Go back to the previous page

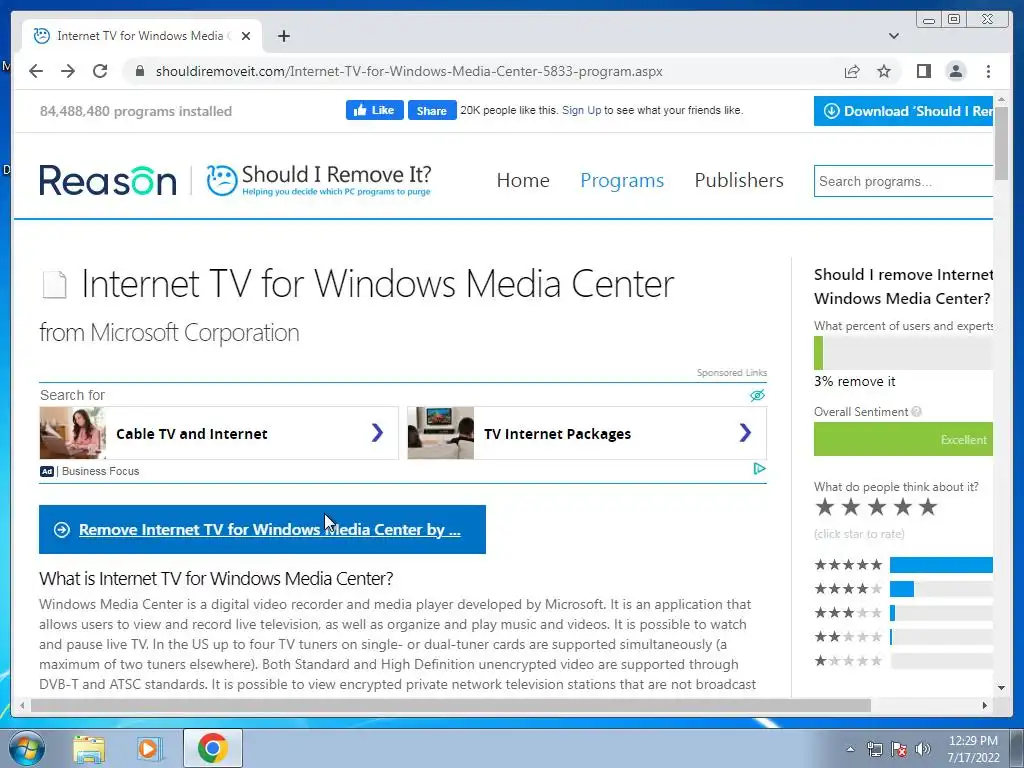pos(36,71)
